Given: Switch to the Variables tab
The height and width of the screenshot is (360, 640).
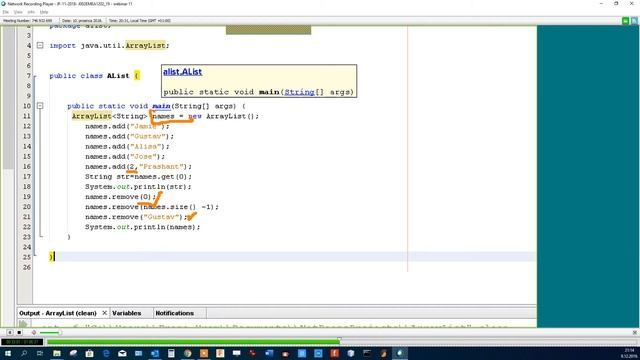Looking at the screenshot, I should (x=127, y=313).
